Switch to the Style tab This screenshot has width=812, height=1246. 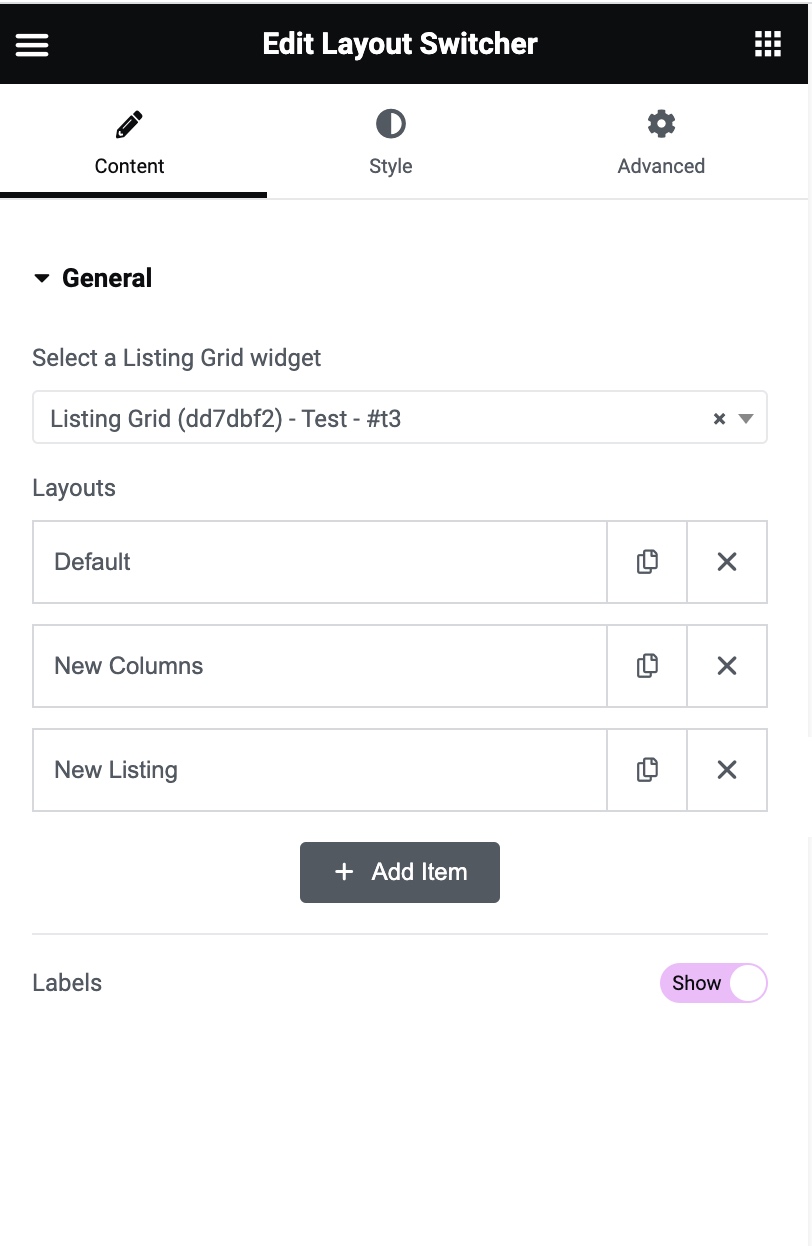click(390, 143)
